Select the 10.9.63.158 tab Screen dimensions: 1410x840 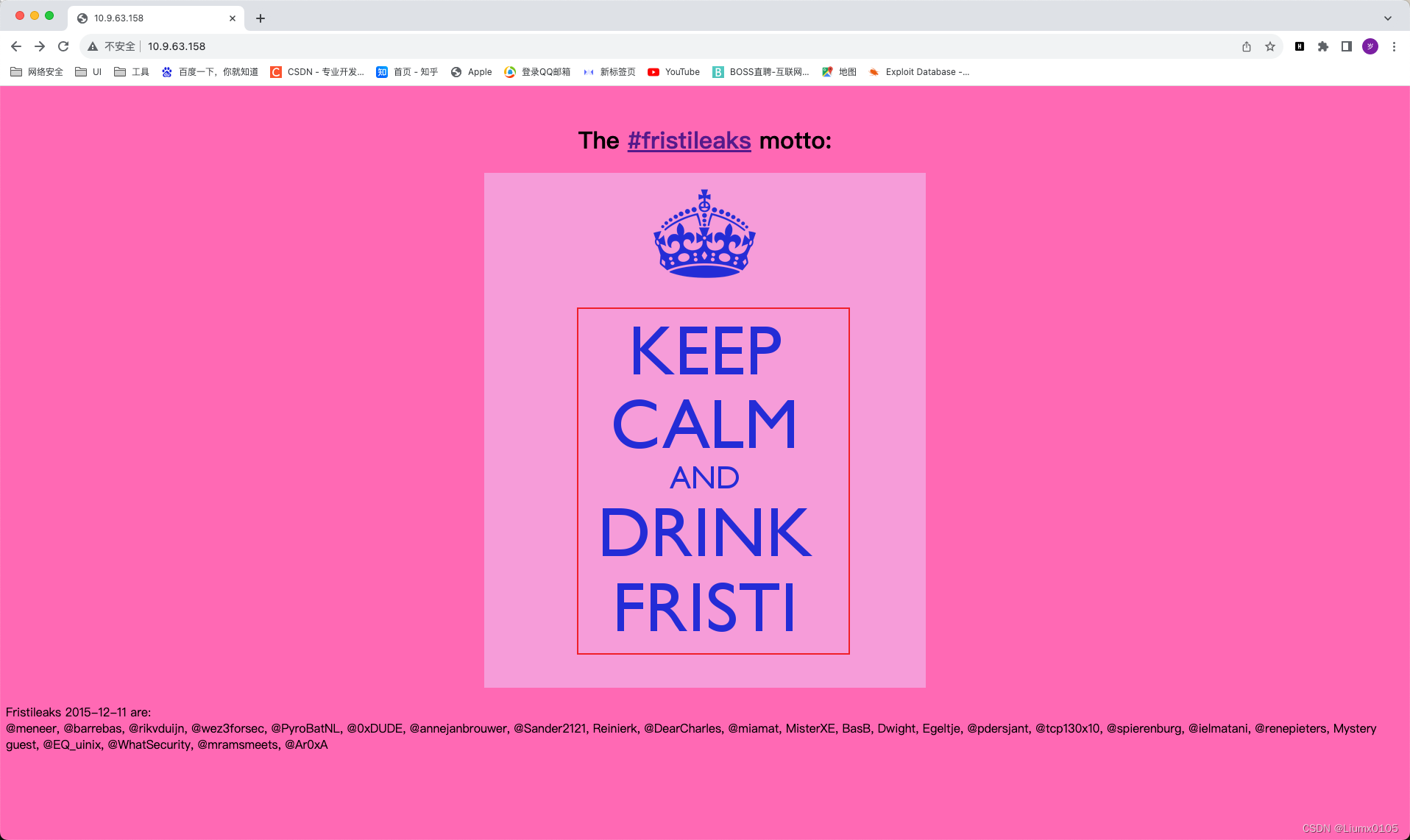pos(156,18)
